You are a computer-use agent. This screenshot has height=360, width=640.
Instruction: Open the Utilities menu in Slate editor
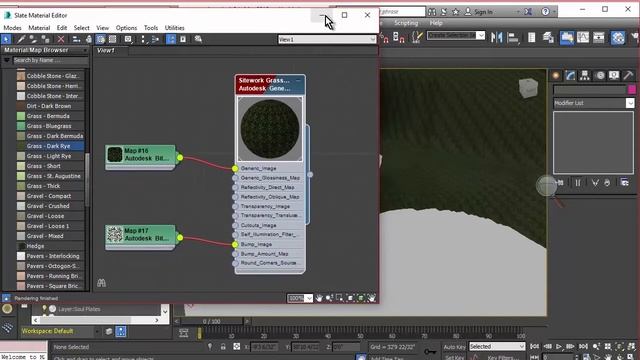click(174, 28)
